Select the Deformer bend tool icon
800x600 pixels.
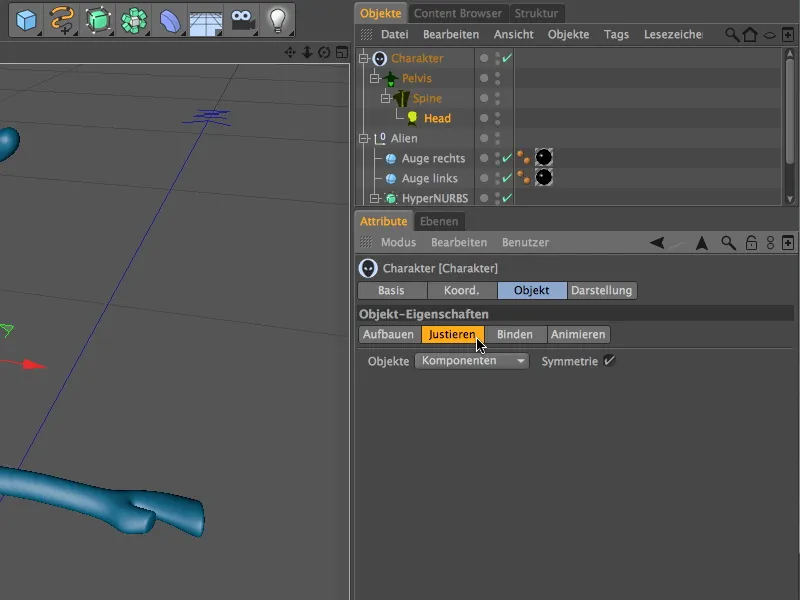coord(169,20)
